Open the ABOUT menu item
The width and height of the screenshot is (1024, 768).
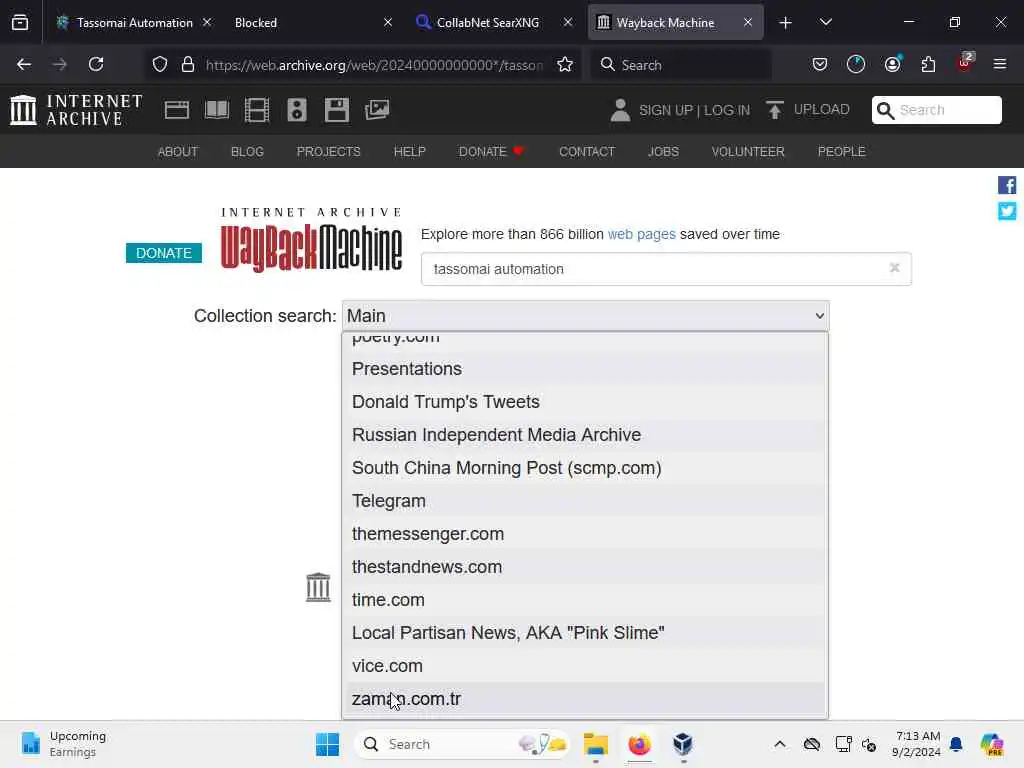pyautogui.click(x=178, y=152)
